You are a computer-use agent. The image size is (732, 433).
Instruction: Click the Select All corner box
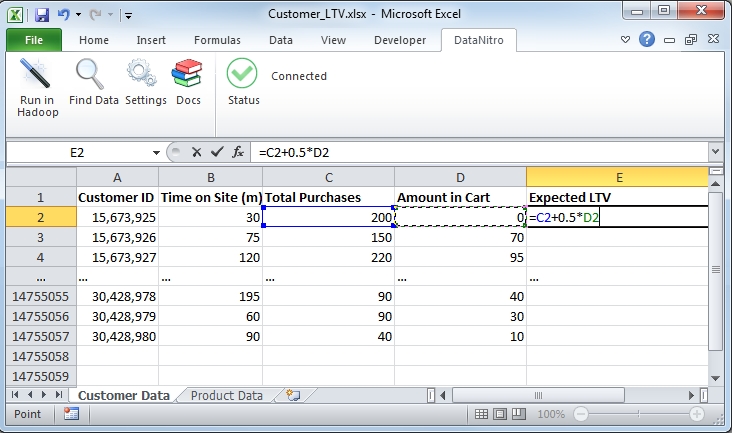click(41, 177)
